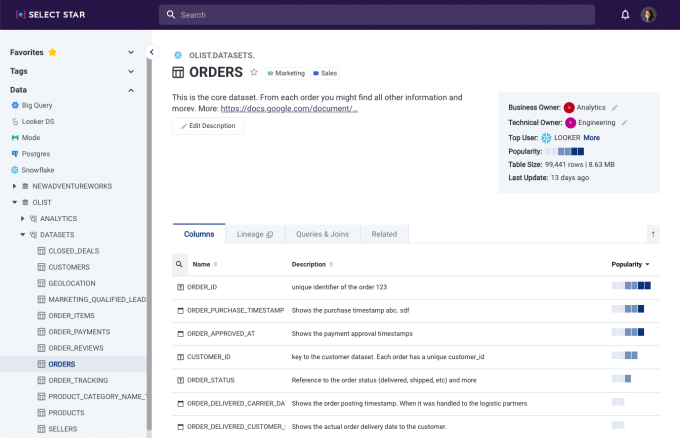
Task: Click the Edit Description button
Action: [207, 126]
